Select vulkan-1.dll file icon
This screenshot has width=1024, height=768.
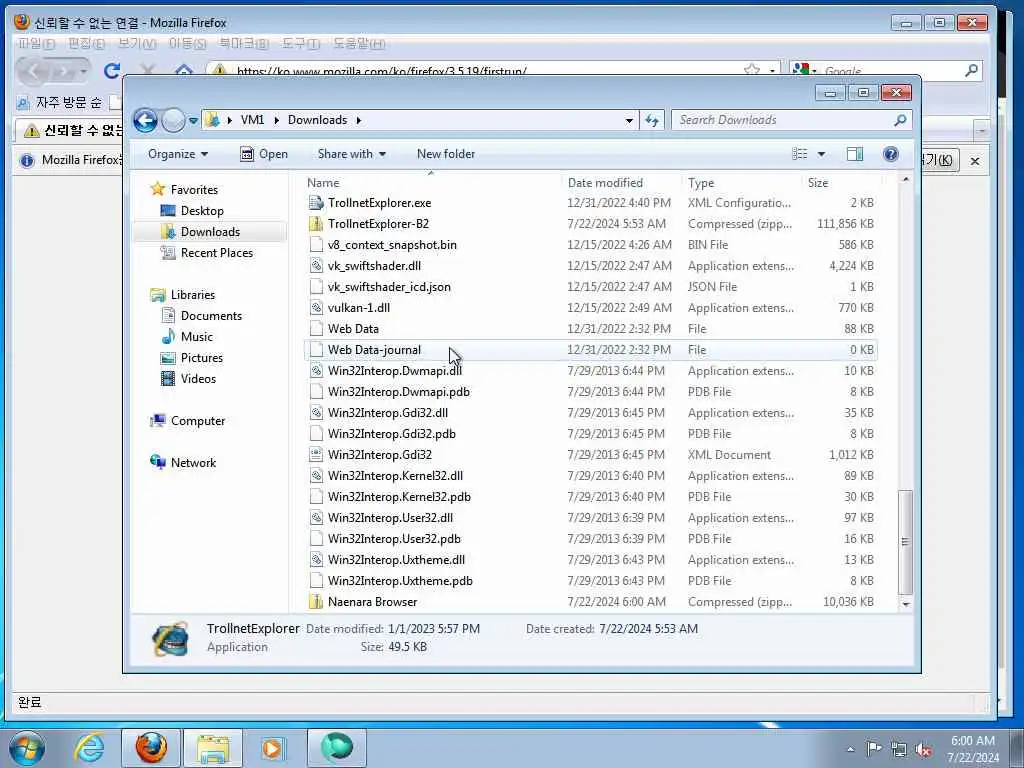[x=316, y=308]
